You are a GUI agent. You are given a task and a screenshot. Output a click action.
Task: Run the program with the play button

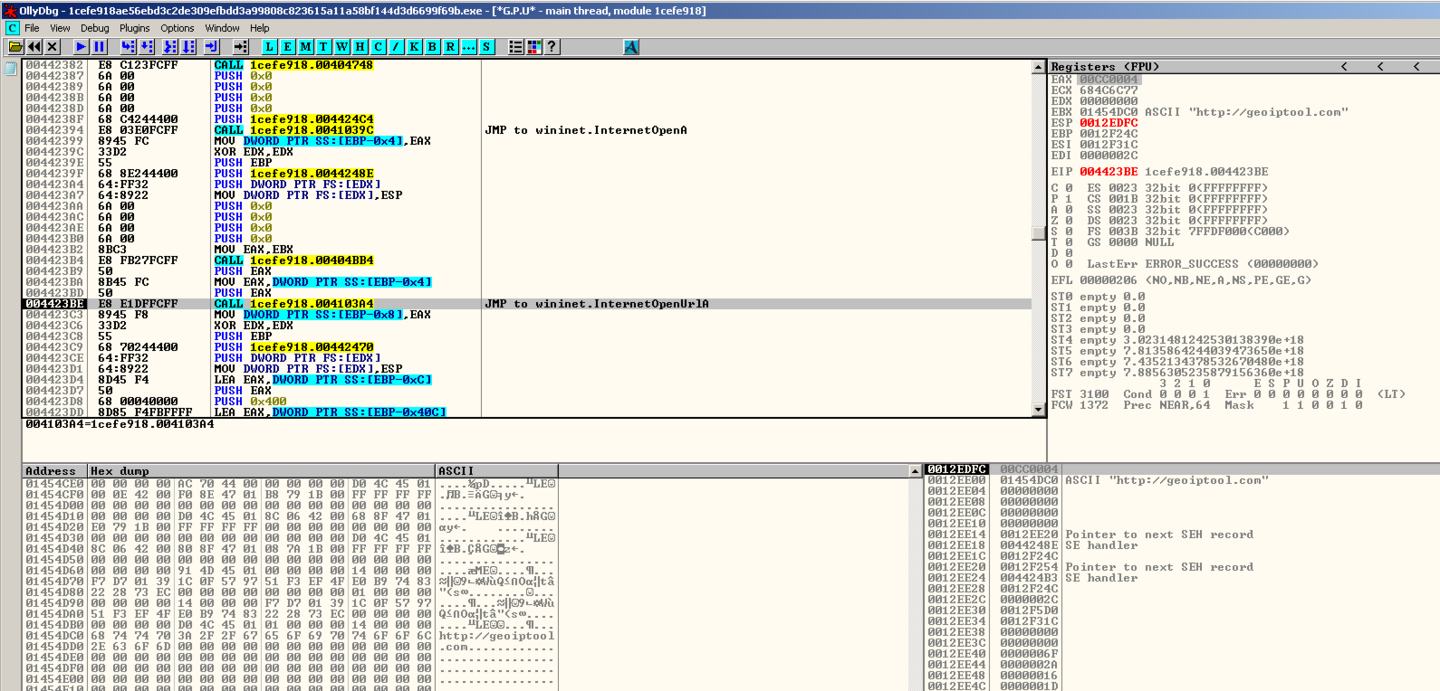[81, 47]
